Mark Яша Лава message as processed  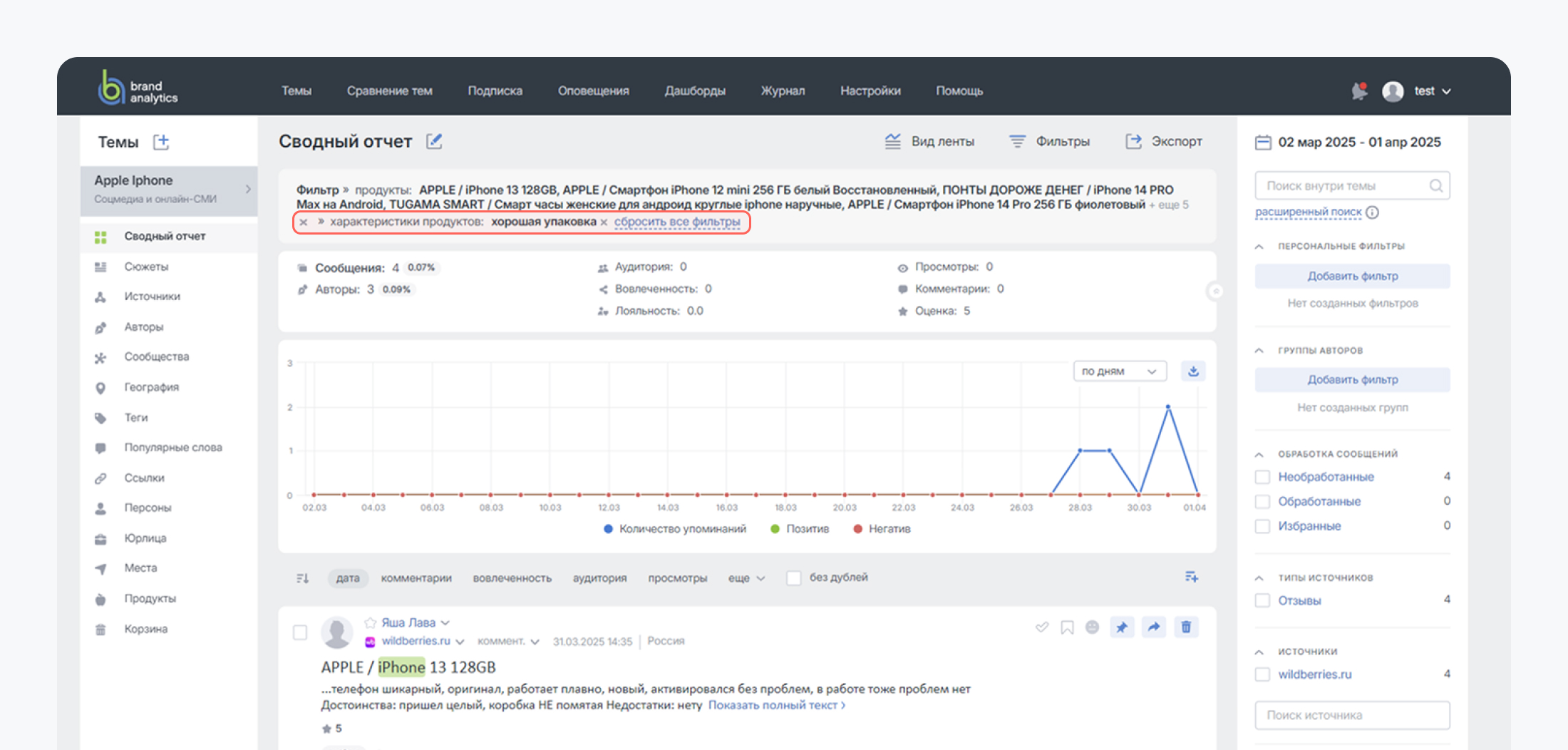(x=1042, y=627)
